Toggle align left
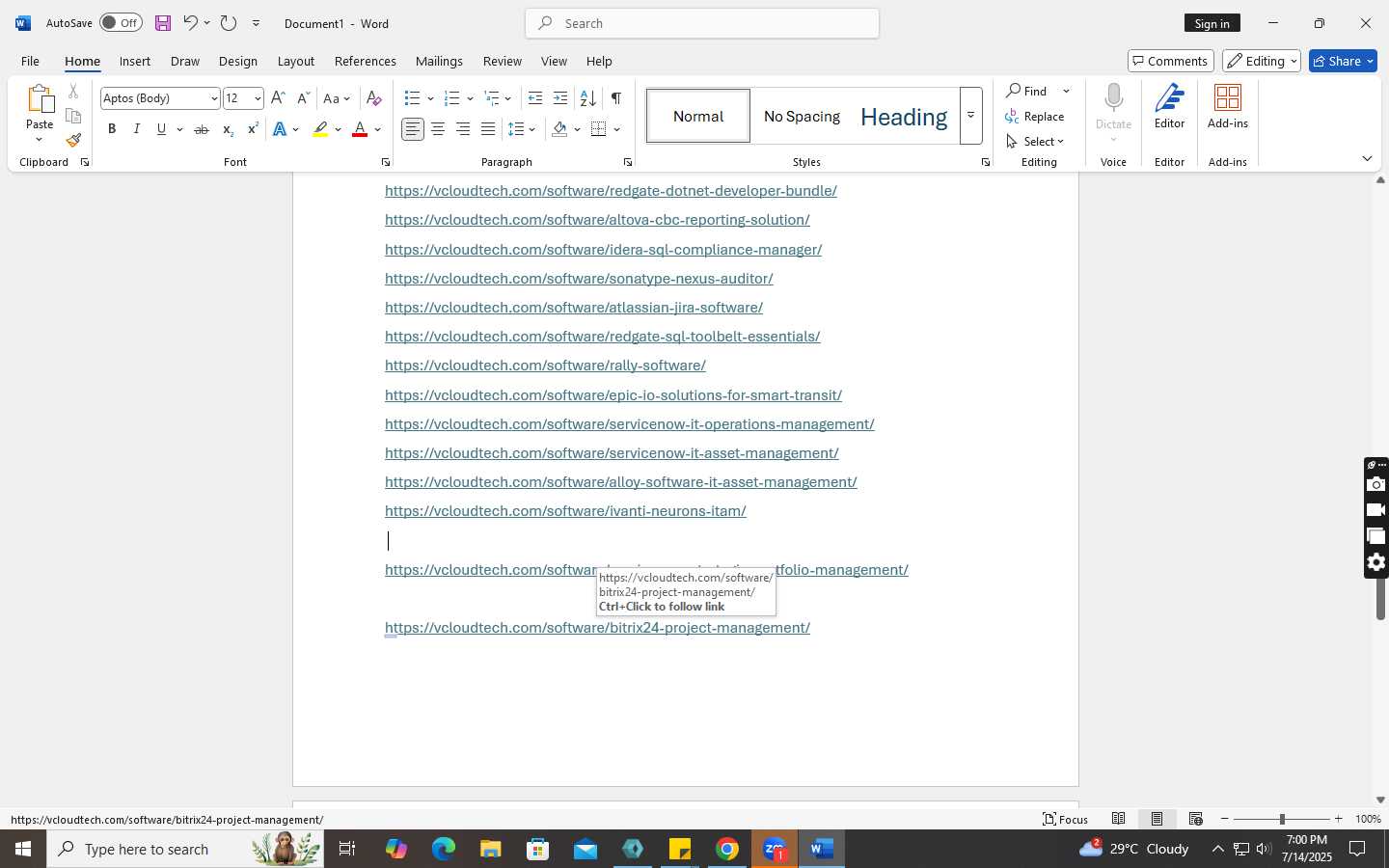Screen dimensions: 1389x868 413,129
